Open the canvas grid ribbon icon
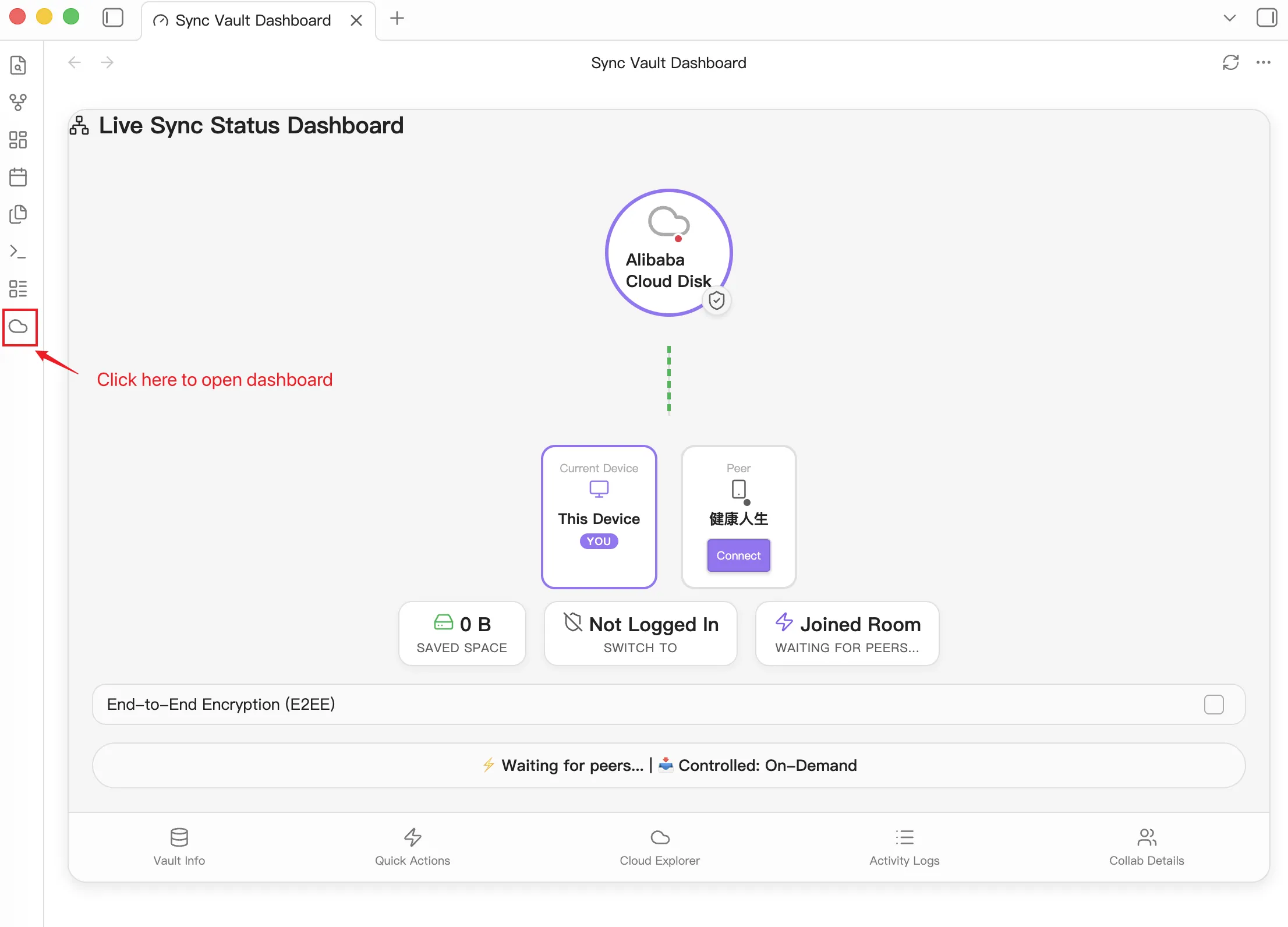 [18, 140]
